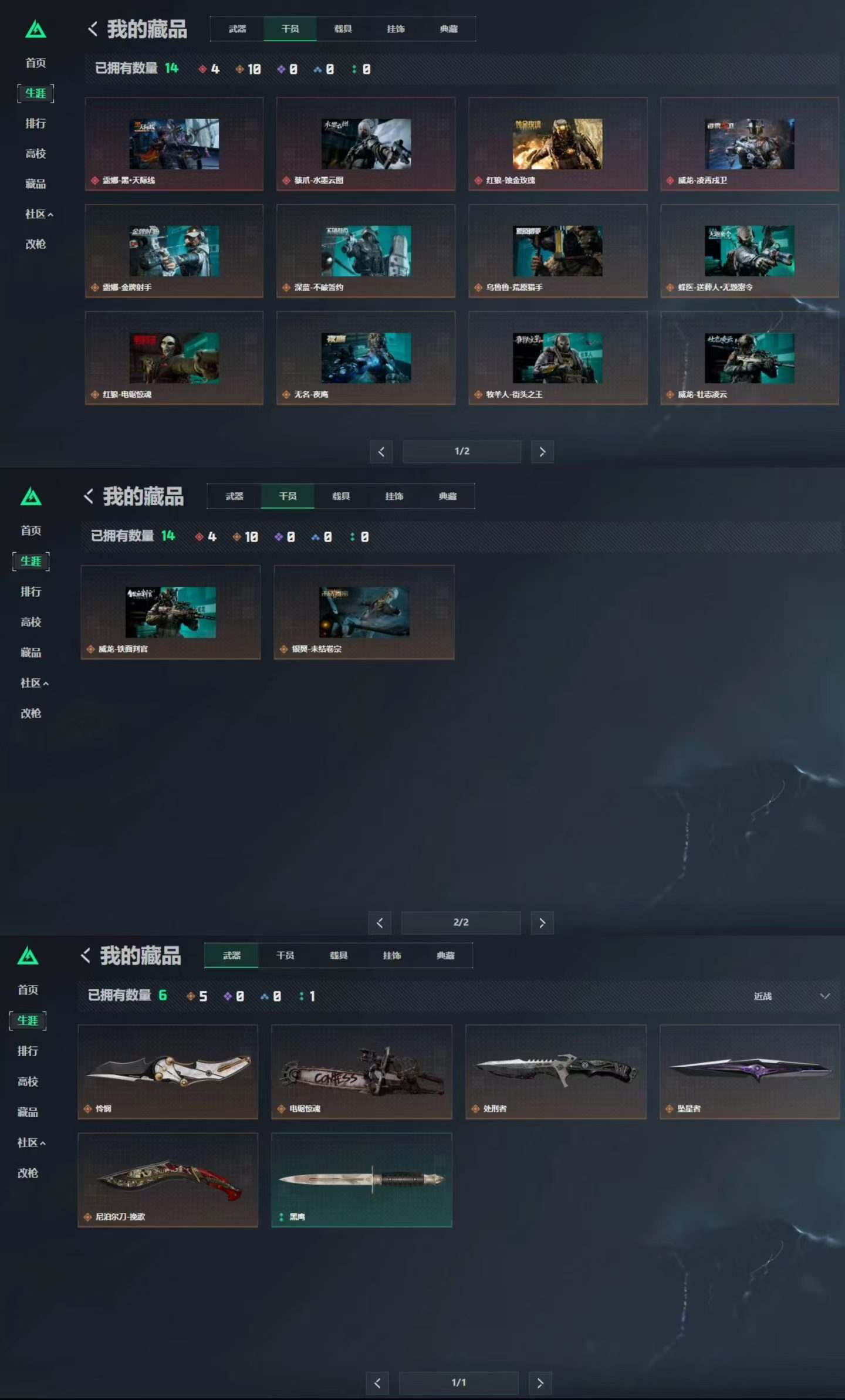This screenshot has height=1400, width=845.
Task: Select the 尼泊尔刀-挽歌 kukri card
Action: [x=168, y=1180]
